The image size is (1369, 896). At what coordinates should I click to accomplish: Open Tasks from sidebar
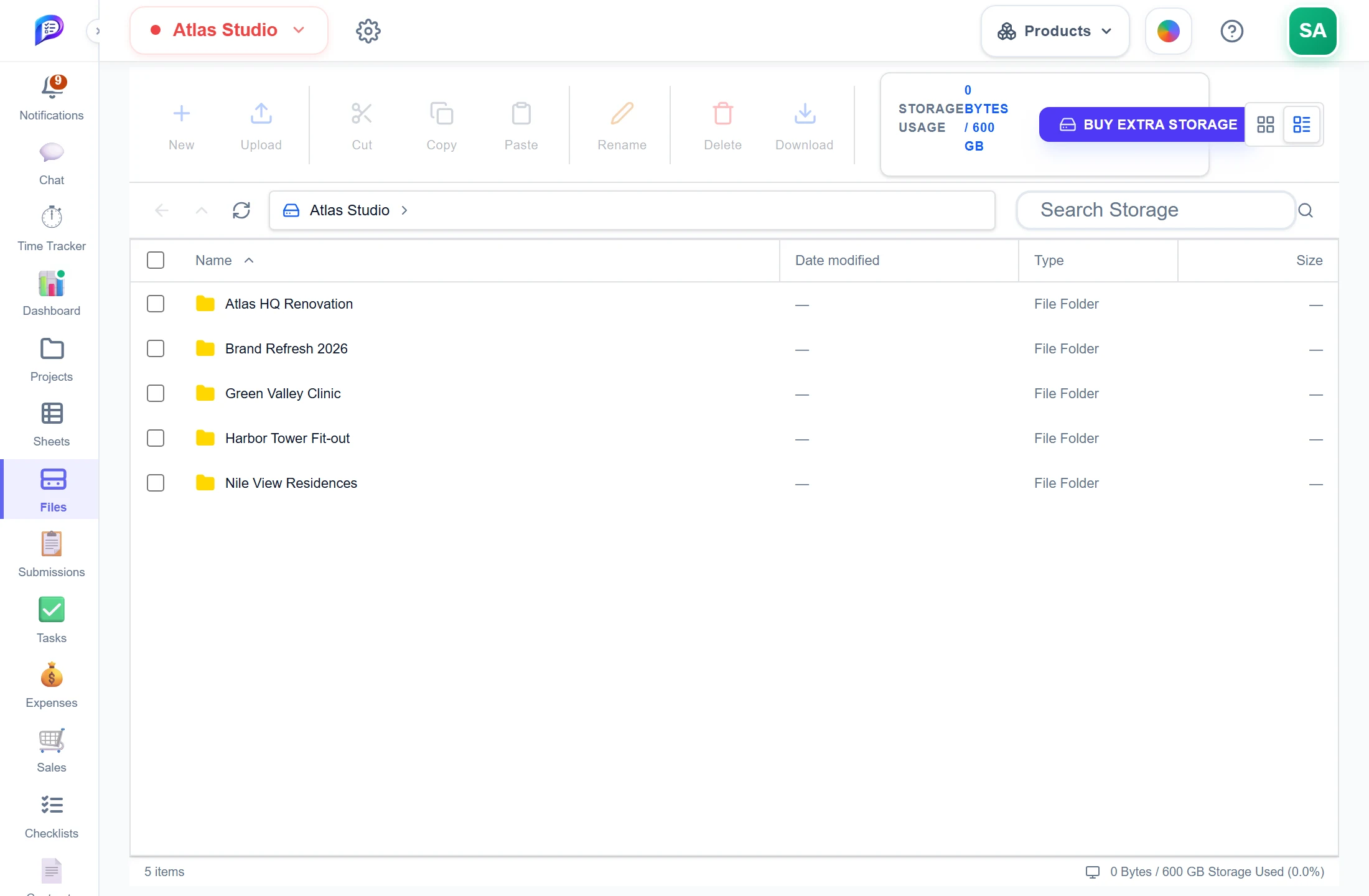(52, 619)
